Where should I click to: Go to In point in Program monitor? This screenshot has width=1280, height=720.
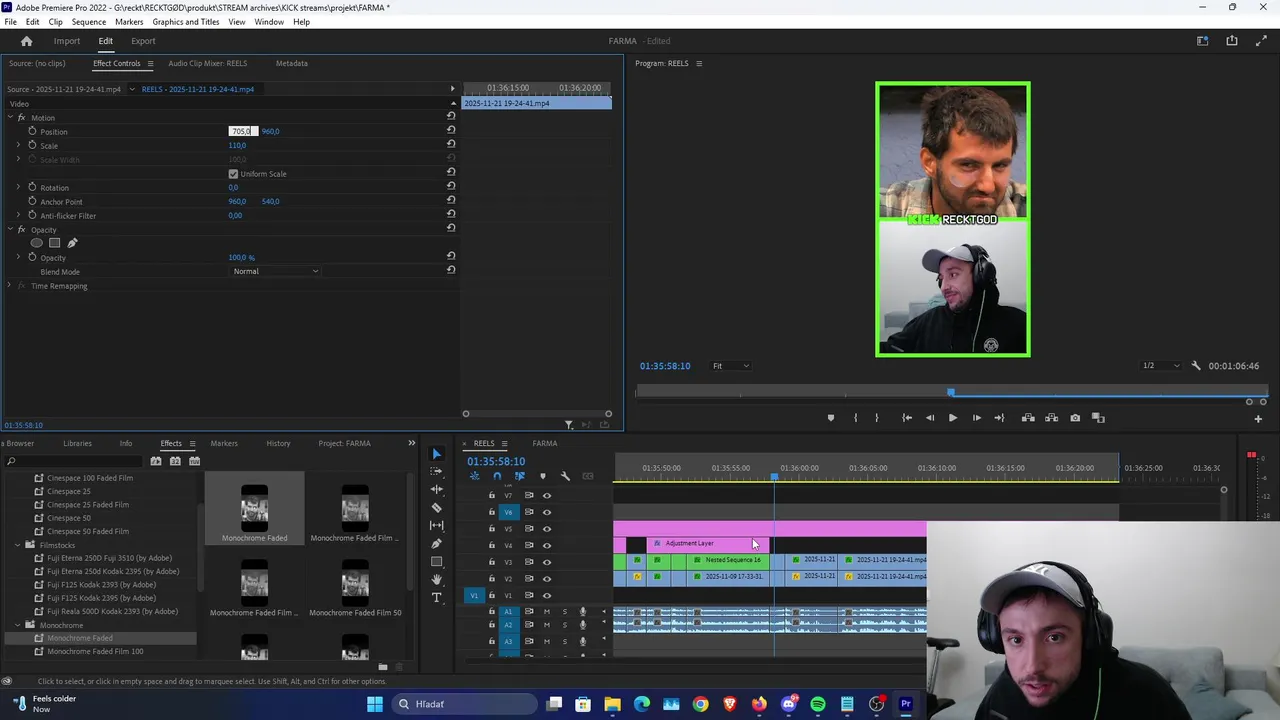tap(907, 418)
